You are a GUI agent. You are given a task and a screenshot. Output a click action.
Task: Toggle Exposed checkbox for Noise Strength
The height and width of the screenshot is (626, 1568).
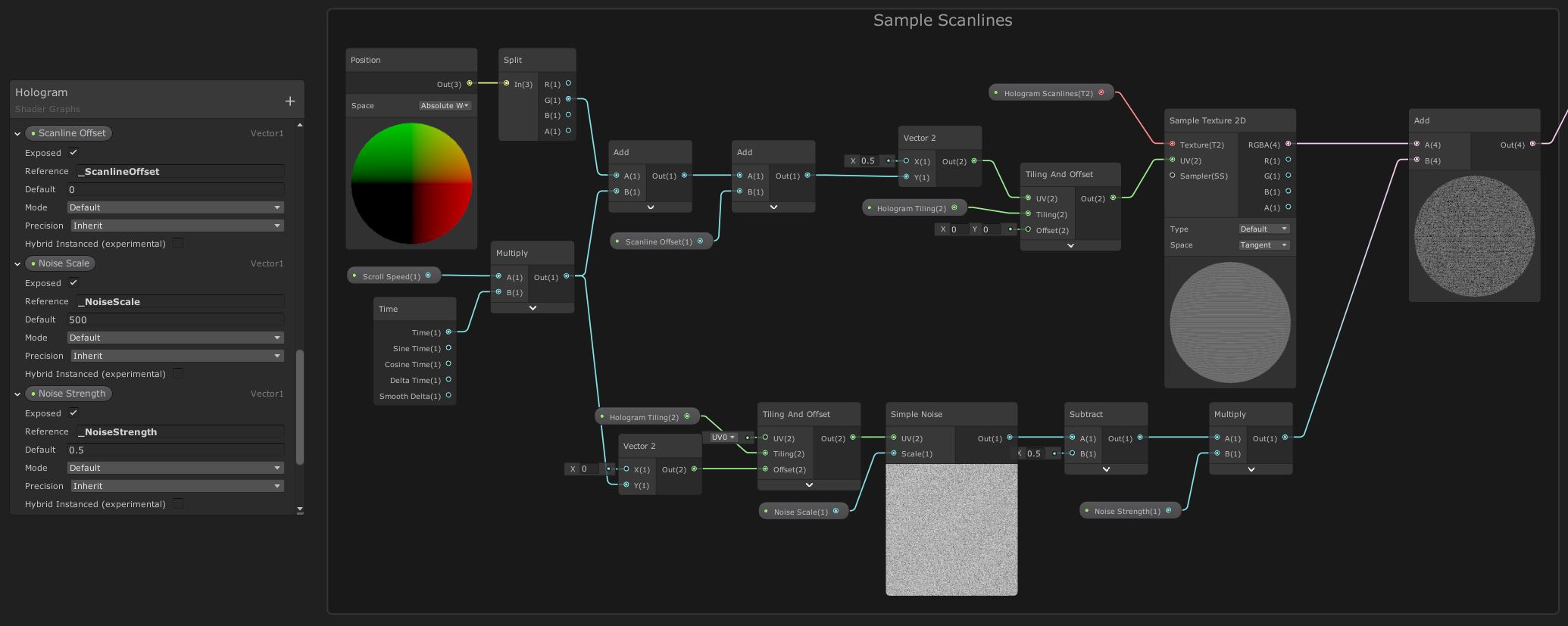click(x=73, y=413)
